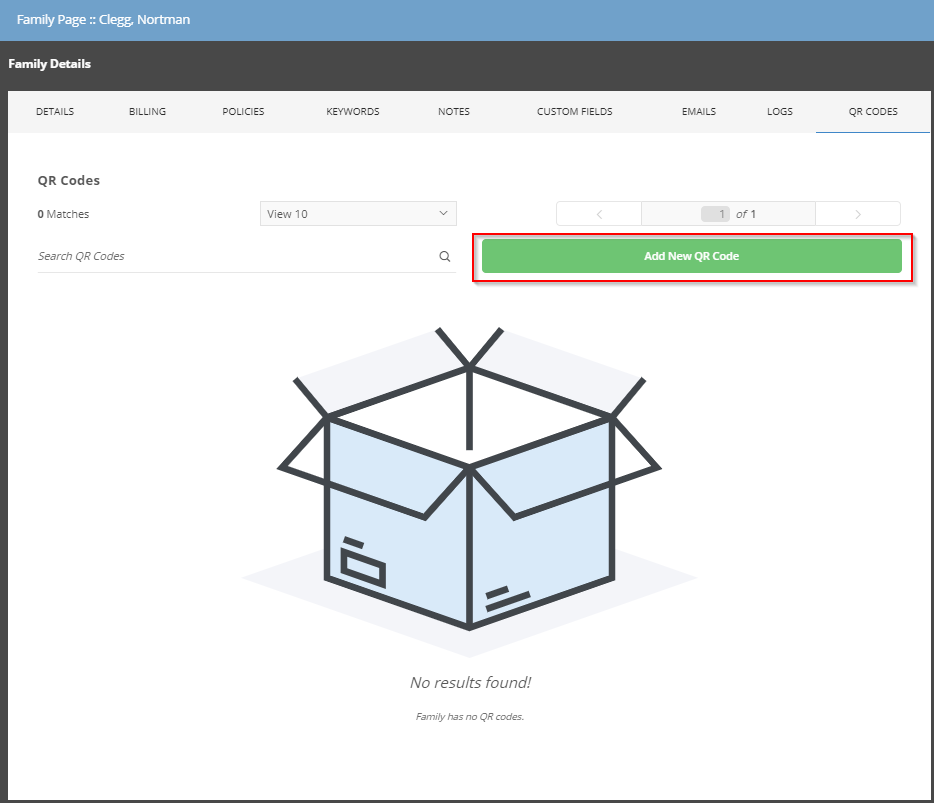The image size is (934, 803).
Task: Click the current page number box
Action: pos(715,214)
